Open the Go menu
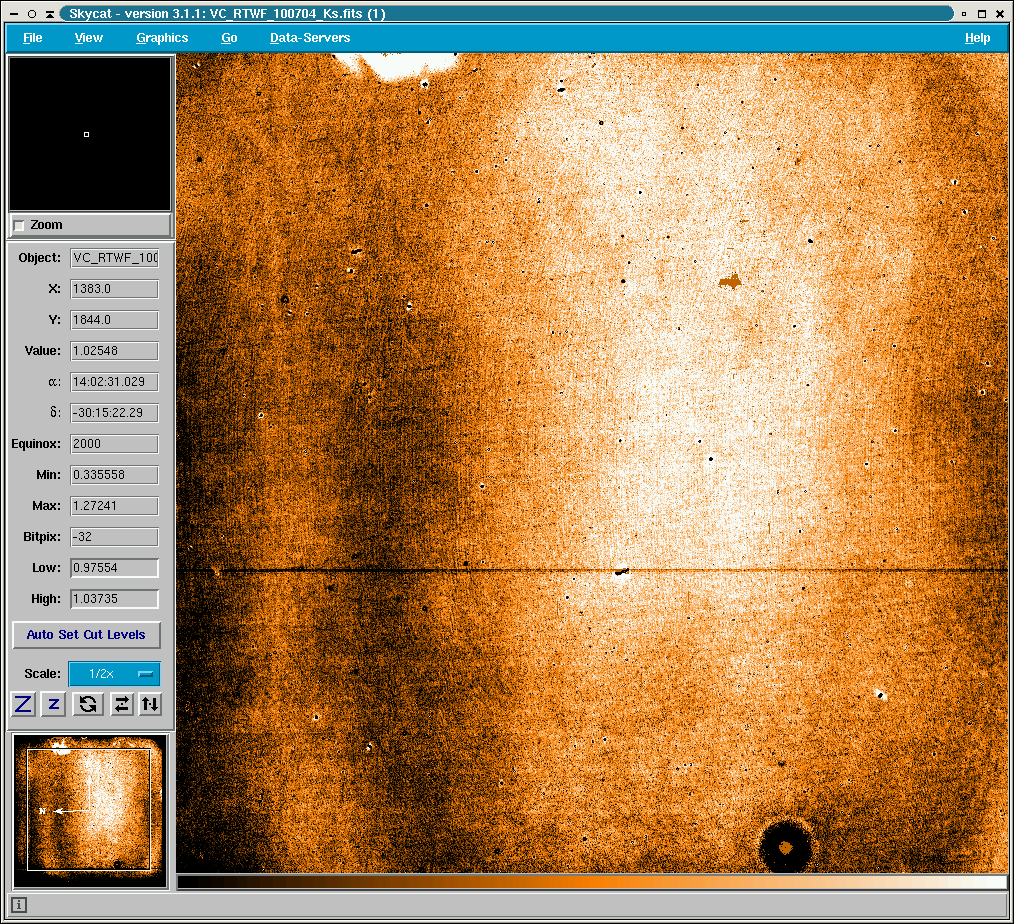The image size is (1014, 924). click(x=229, y=38)
